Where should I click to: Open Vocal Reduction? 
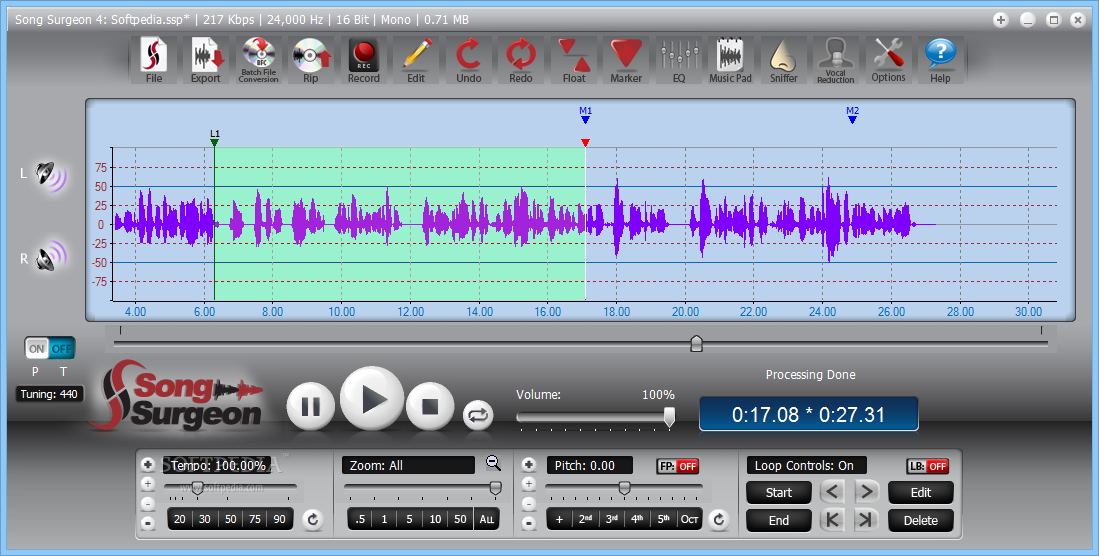pos(835,60)
